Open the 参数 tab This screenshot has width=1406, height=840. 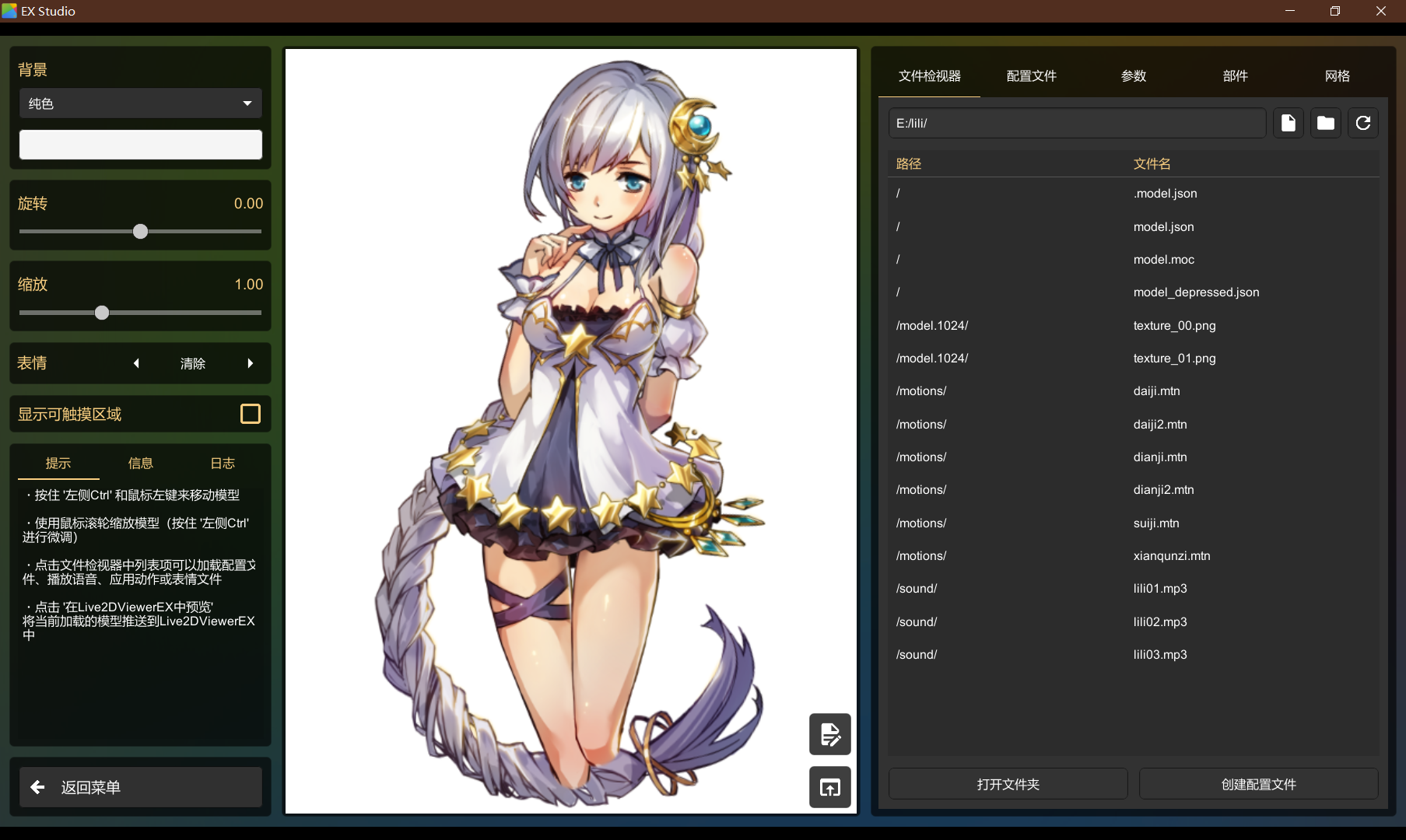1133,76
